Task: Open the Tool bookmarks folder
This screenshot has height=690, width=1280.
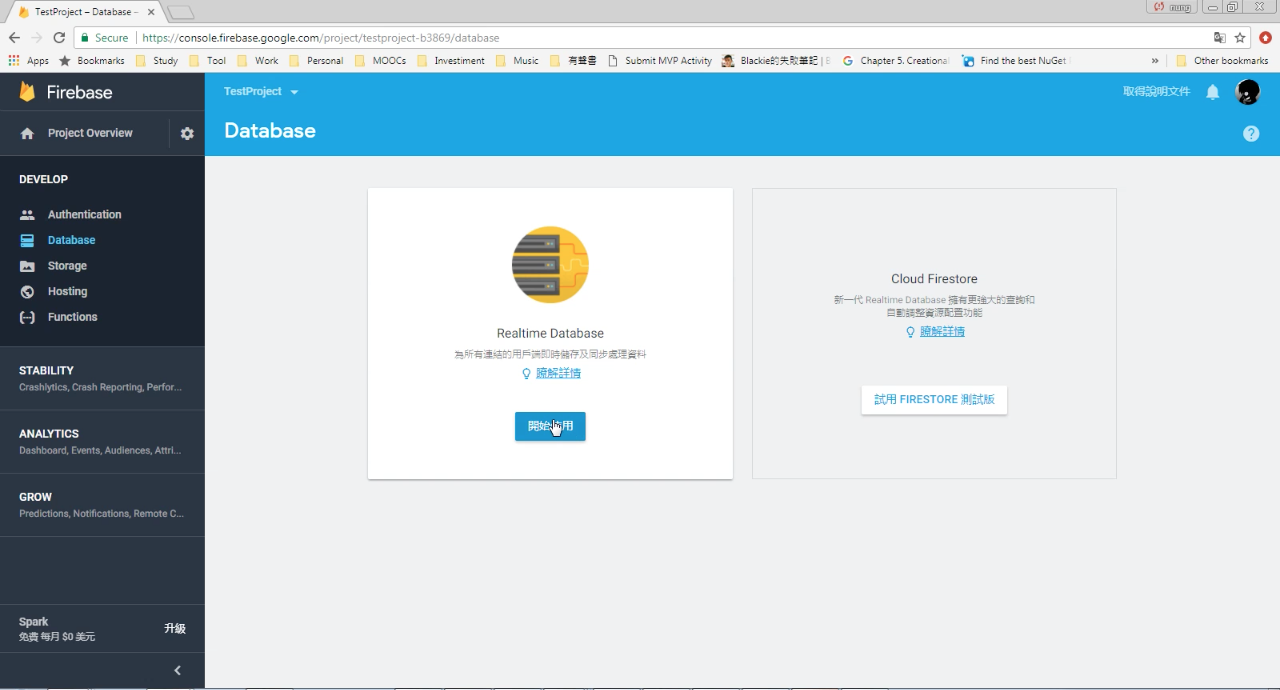Action: pos(208,60)
